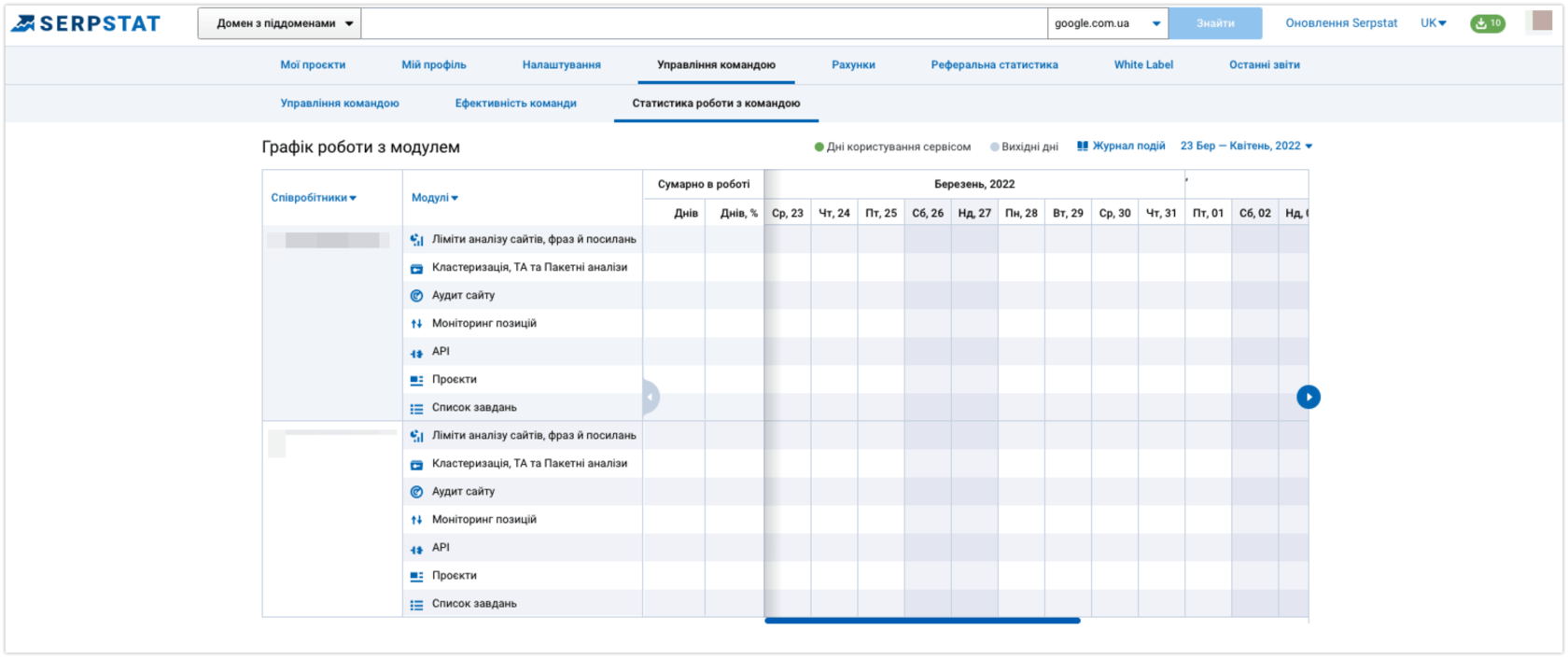The height and width of the screenshot is (658, 1568).
Task: Click the Аудит сайту icon in the first employee block
Action: (416, 296)
